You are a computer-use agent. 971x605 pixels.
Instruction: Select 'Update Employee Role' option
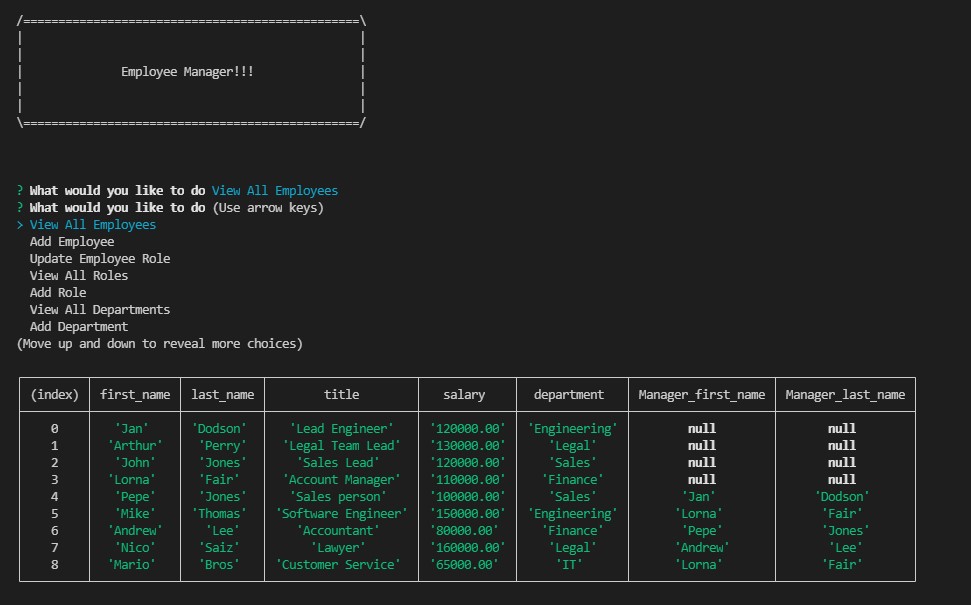100,259
